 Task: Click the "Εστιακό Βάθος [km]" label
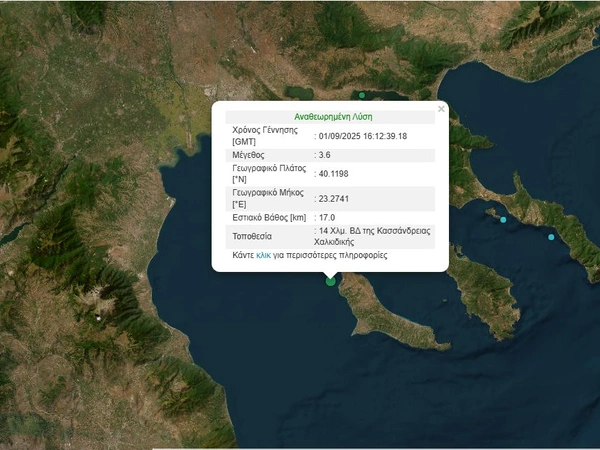click(x=269, y=217)
